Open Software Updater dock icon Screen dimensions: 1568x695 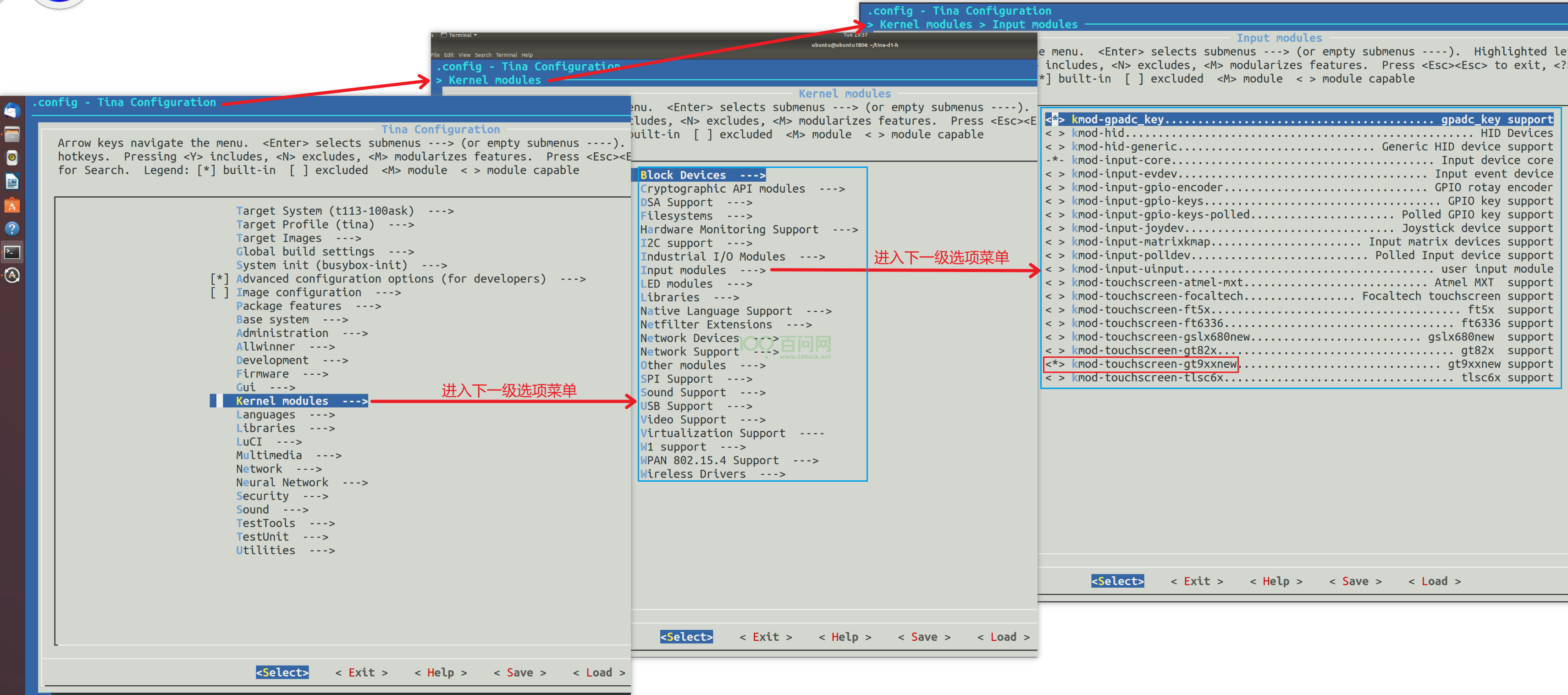[12, 276]
